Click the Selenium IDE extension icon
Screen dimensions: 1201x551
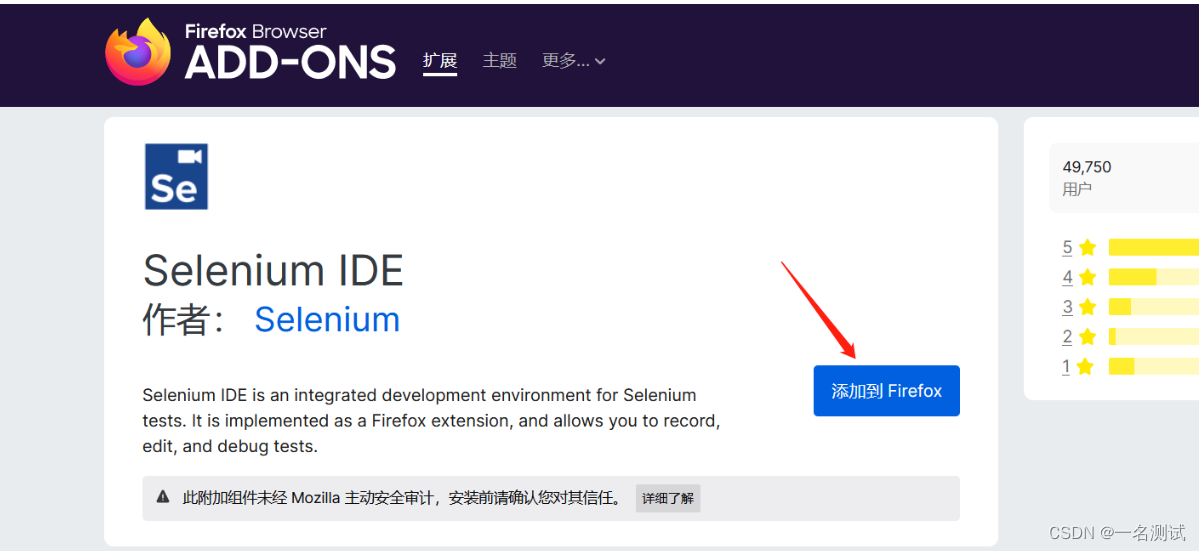[176, 176]
